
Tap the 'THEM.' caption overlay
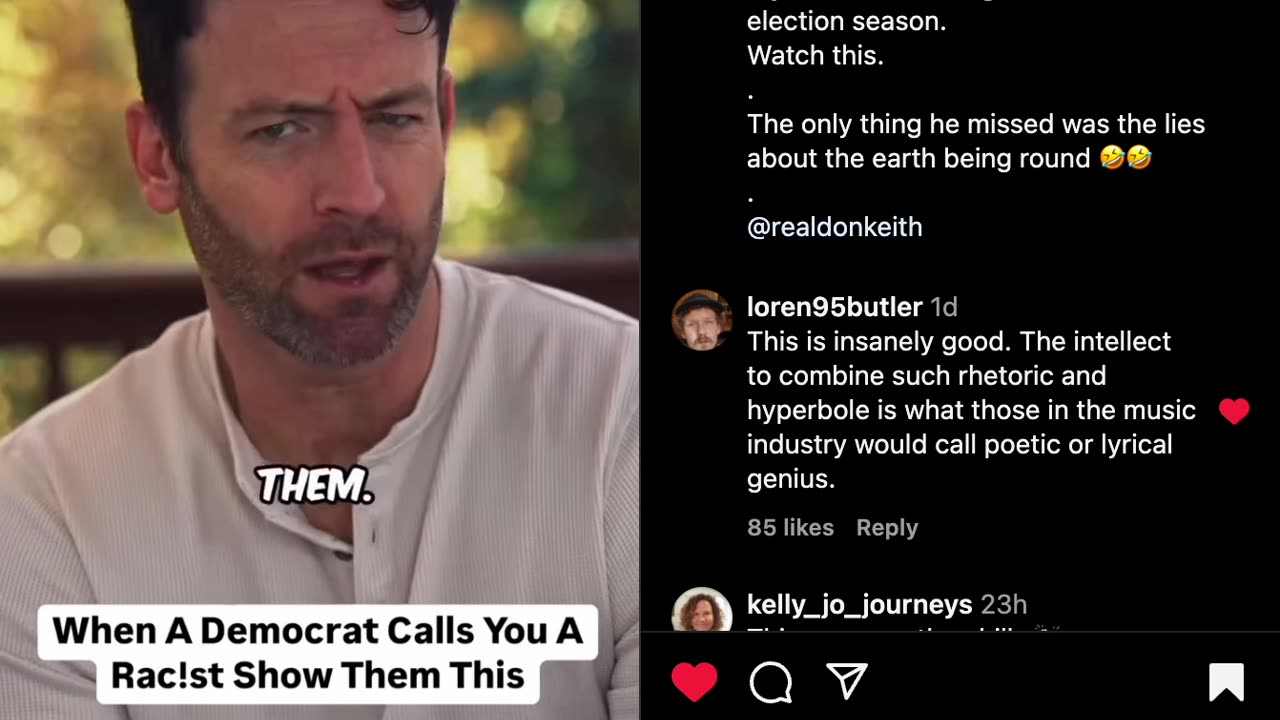click(316, 486)
